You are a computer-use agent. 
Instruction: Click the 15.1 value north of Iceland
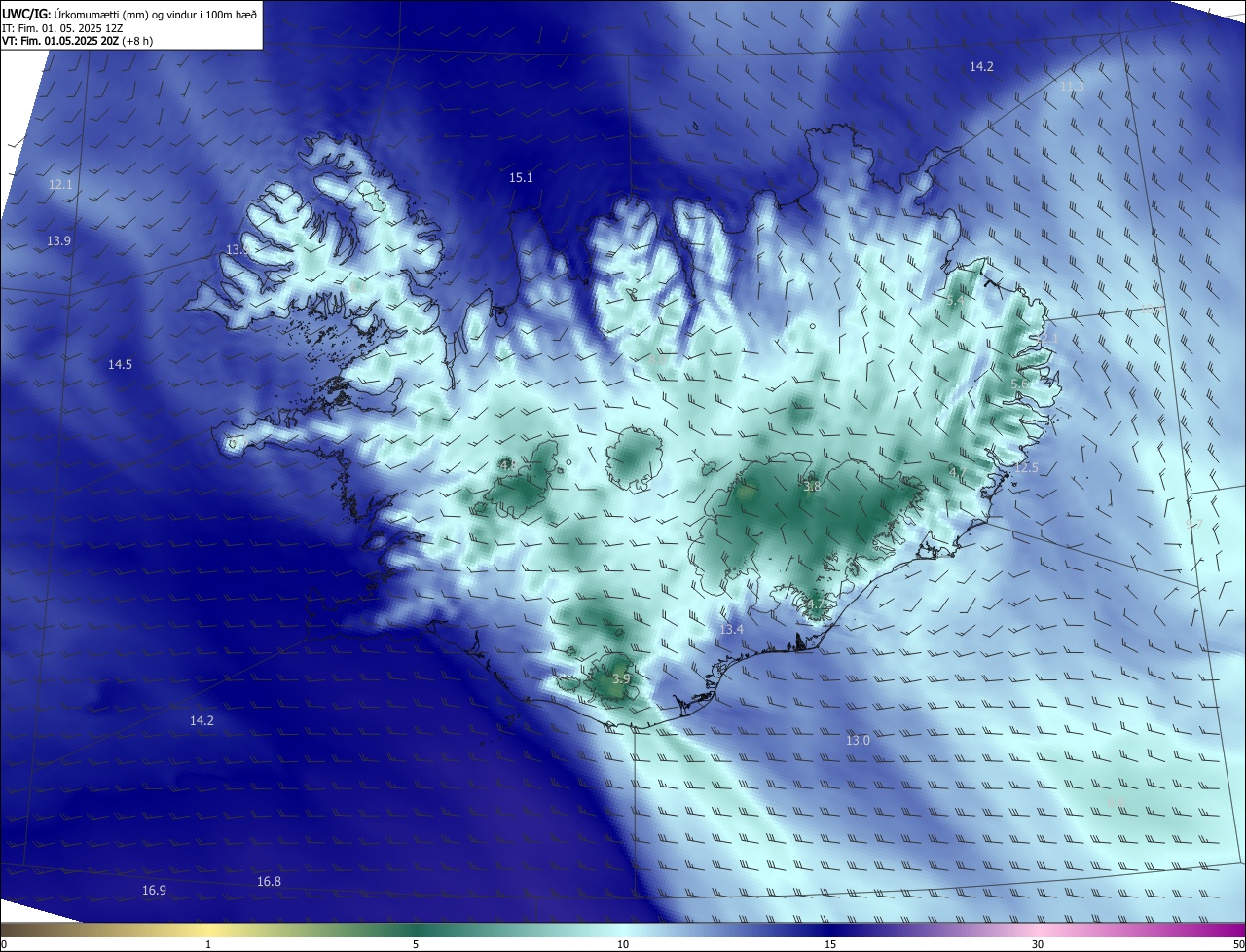(x=521, y=177)
